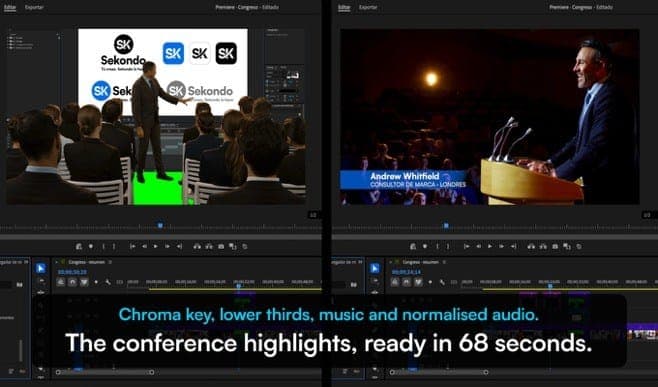Export frame camera icon, left monitor
658x387 pixels.
click(x=221, y=246)
